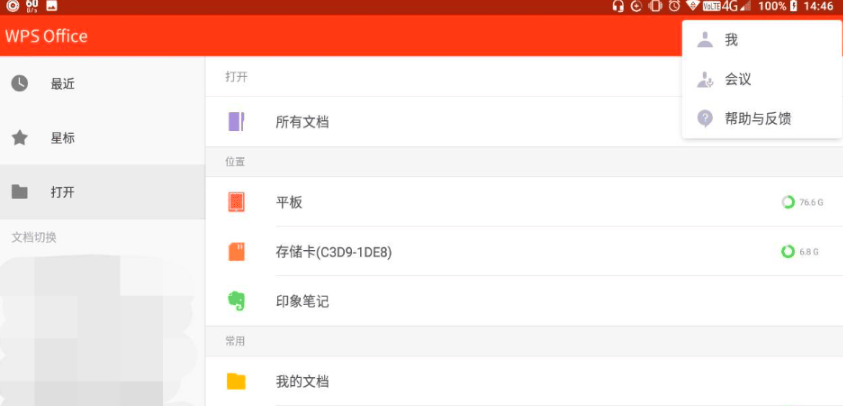Open 所有文档 list entry
The width and height of the screenshot is (843, 406).
point(524,122)
